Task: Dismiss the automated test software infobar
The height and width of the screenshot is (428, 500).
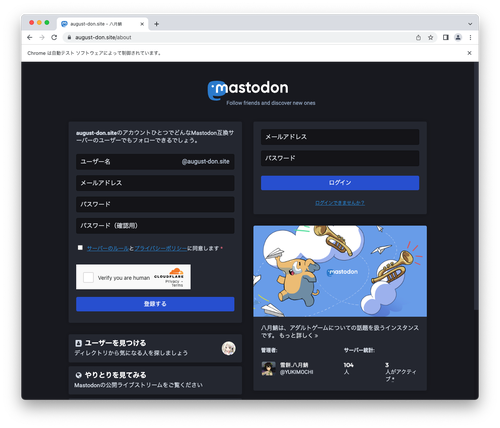Action: (x=469, y=53)
